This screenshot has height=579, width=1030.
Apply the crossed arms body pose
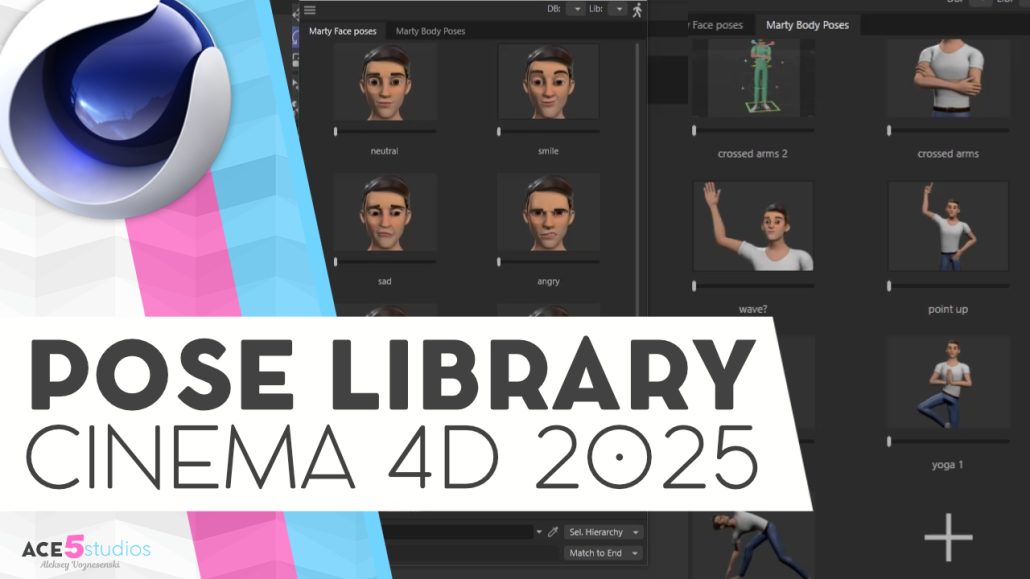(x=946, y=80)
